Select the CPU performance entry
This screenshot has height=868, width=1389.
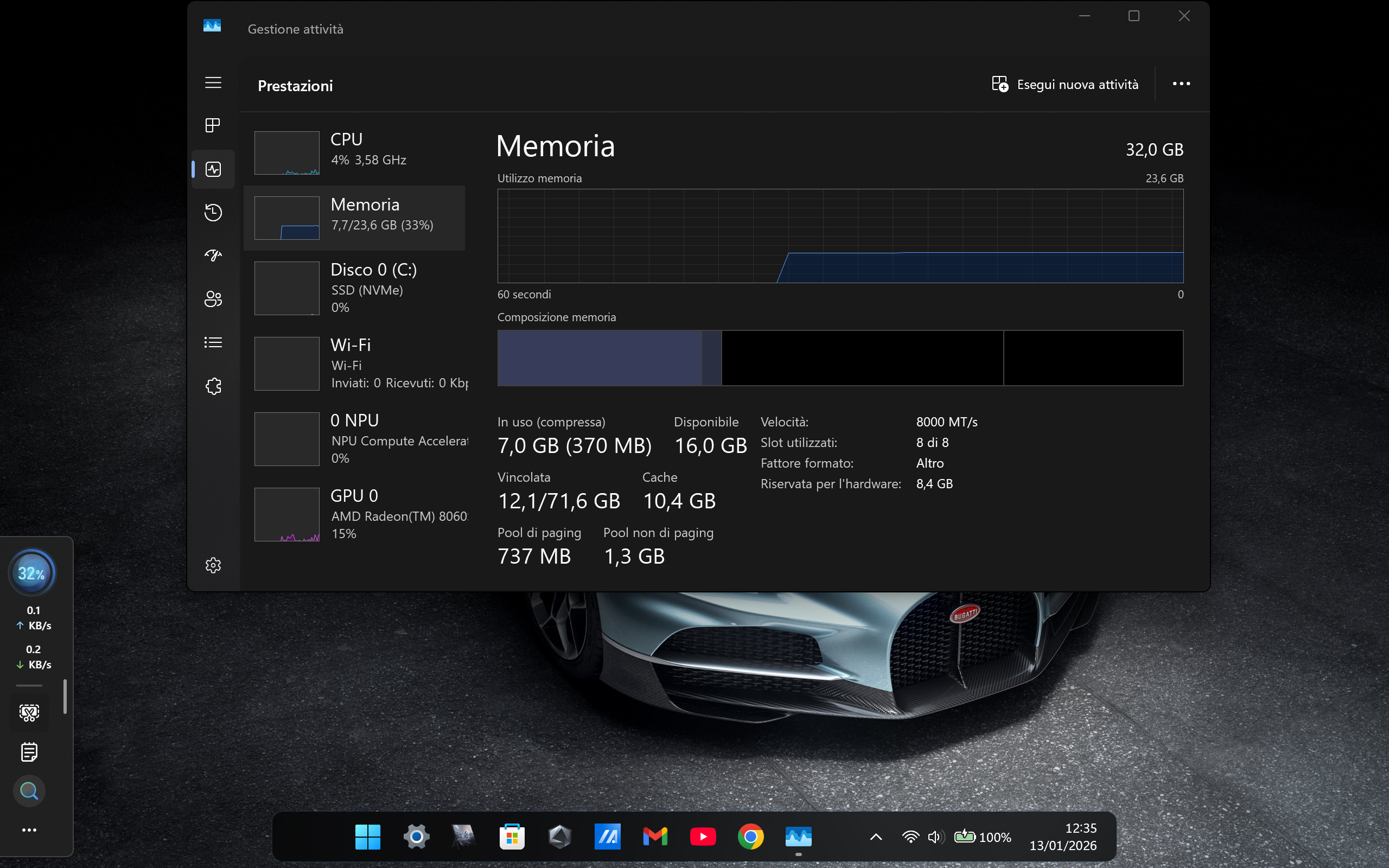pyautogui.click(x=354, y=152)
